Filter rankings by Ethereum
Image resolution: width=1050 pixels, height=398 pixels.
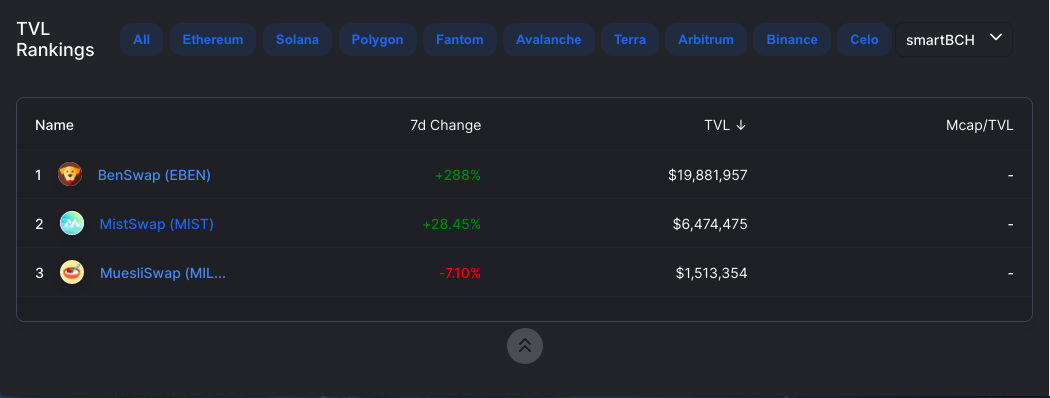point(213,40)
